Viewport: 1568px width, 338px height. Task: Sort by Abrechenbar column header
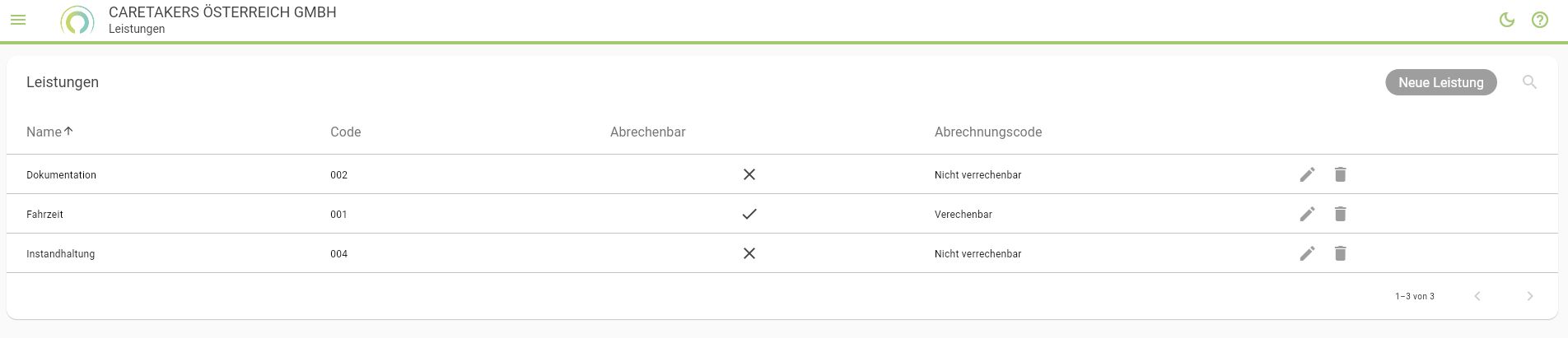coord(647,132)
